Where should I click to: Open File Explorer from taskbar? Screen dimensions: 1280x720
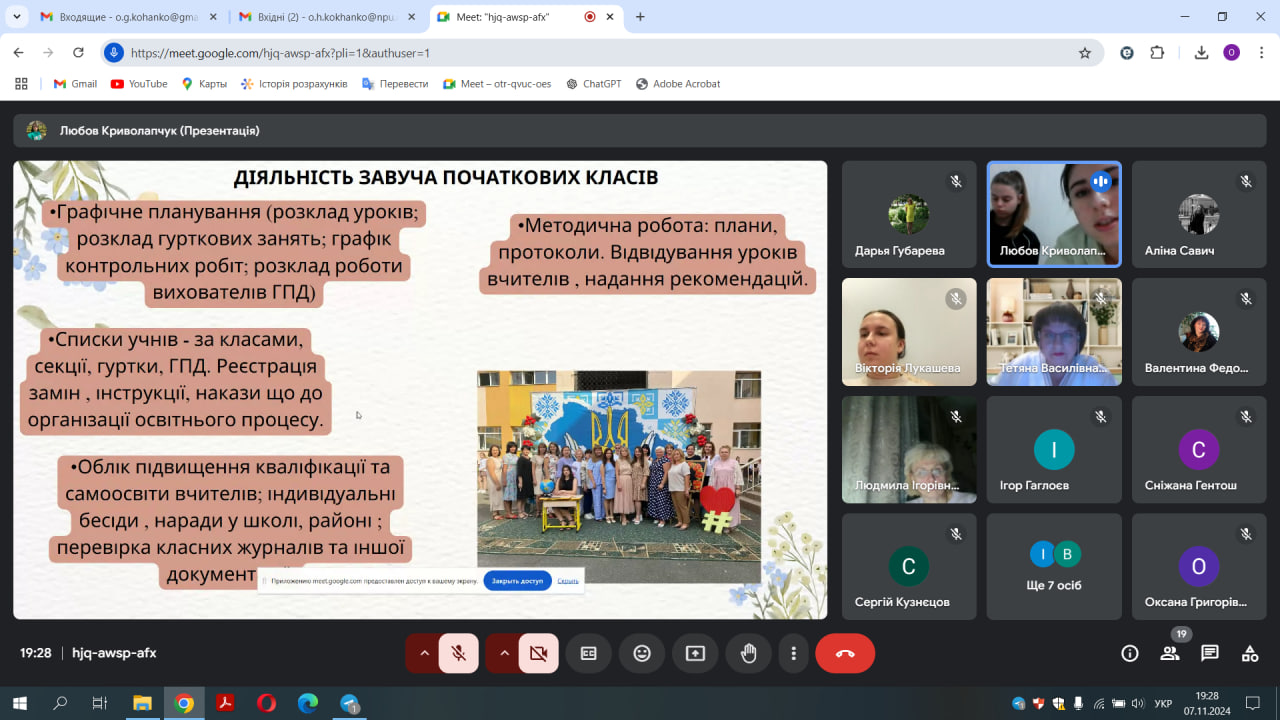click(x=142, y=703)
